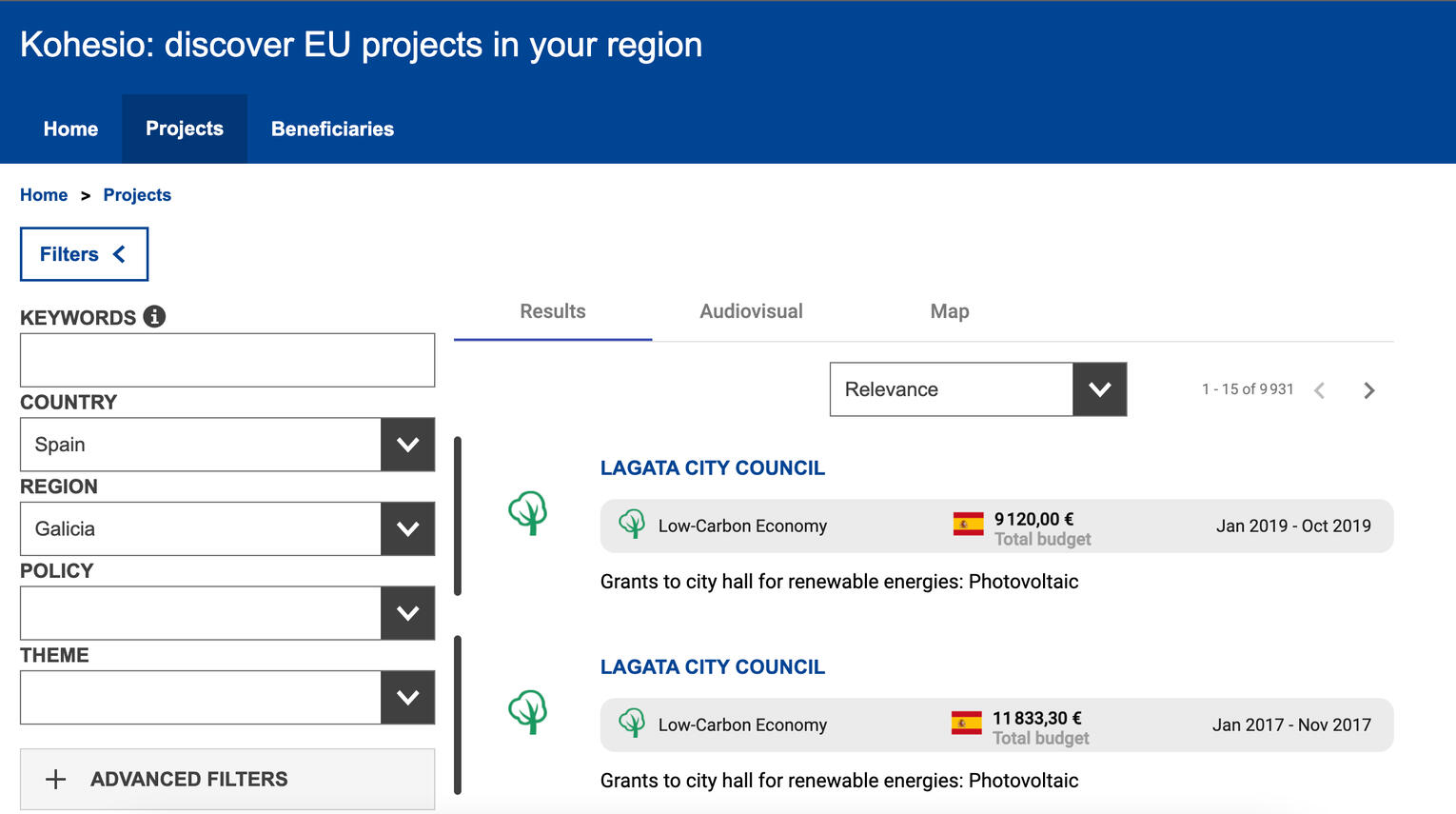Click the previous results page arrow
Screen dimensions: 1456x814
pos(1319,390)
